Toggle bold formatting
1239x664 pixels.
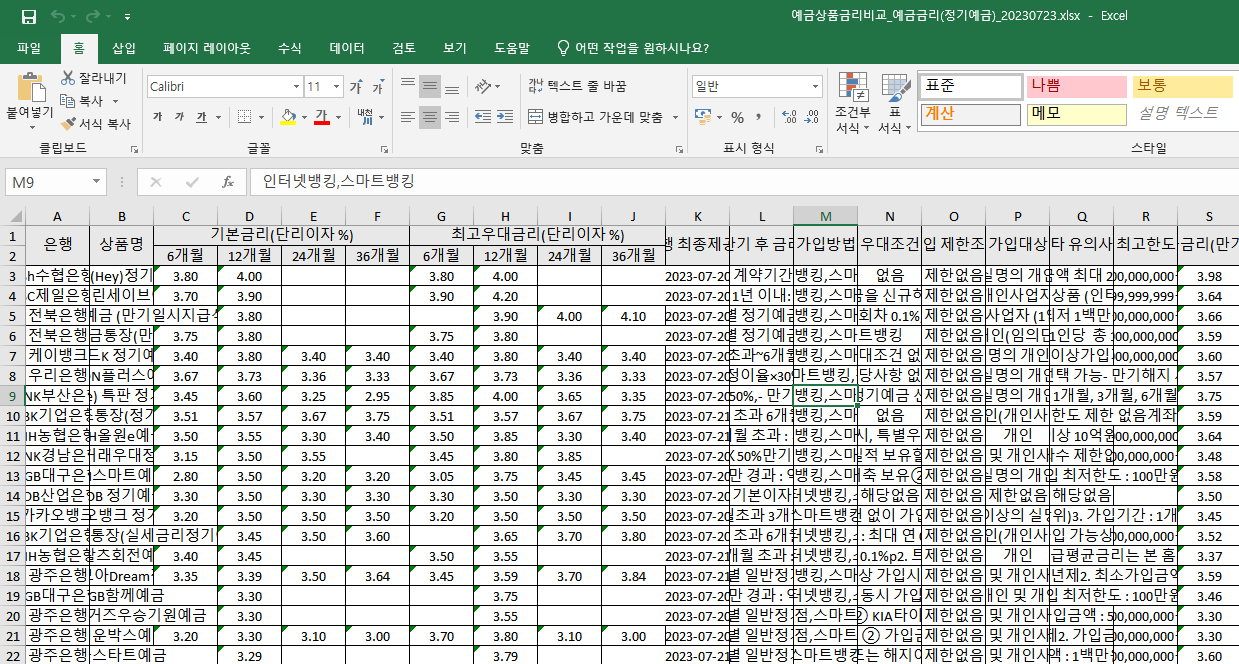tap(157, 117)
